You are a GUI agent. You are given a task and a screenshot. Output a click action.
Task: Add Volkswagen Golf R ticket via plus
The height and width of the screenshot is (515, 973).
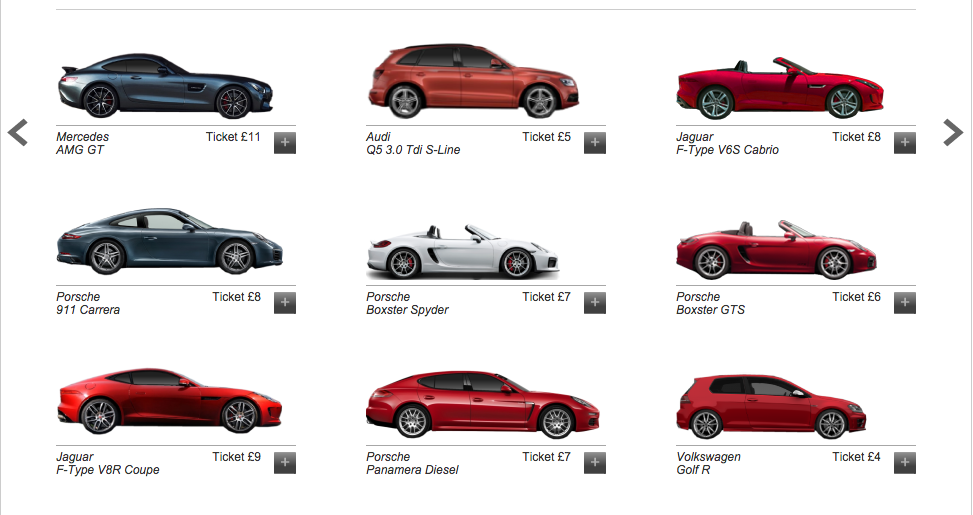(905, 463)
